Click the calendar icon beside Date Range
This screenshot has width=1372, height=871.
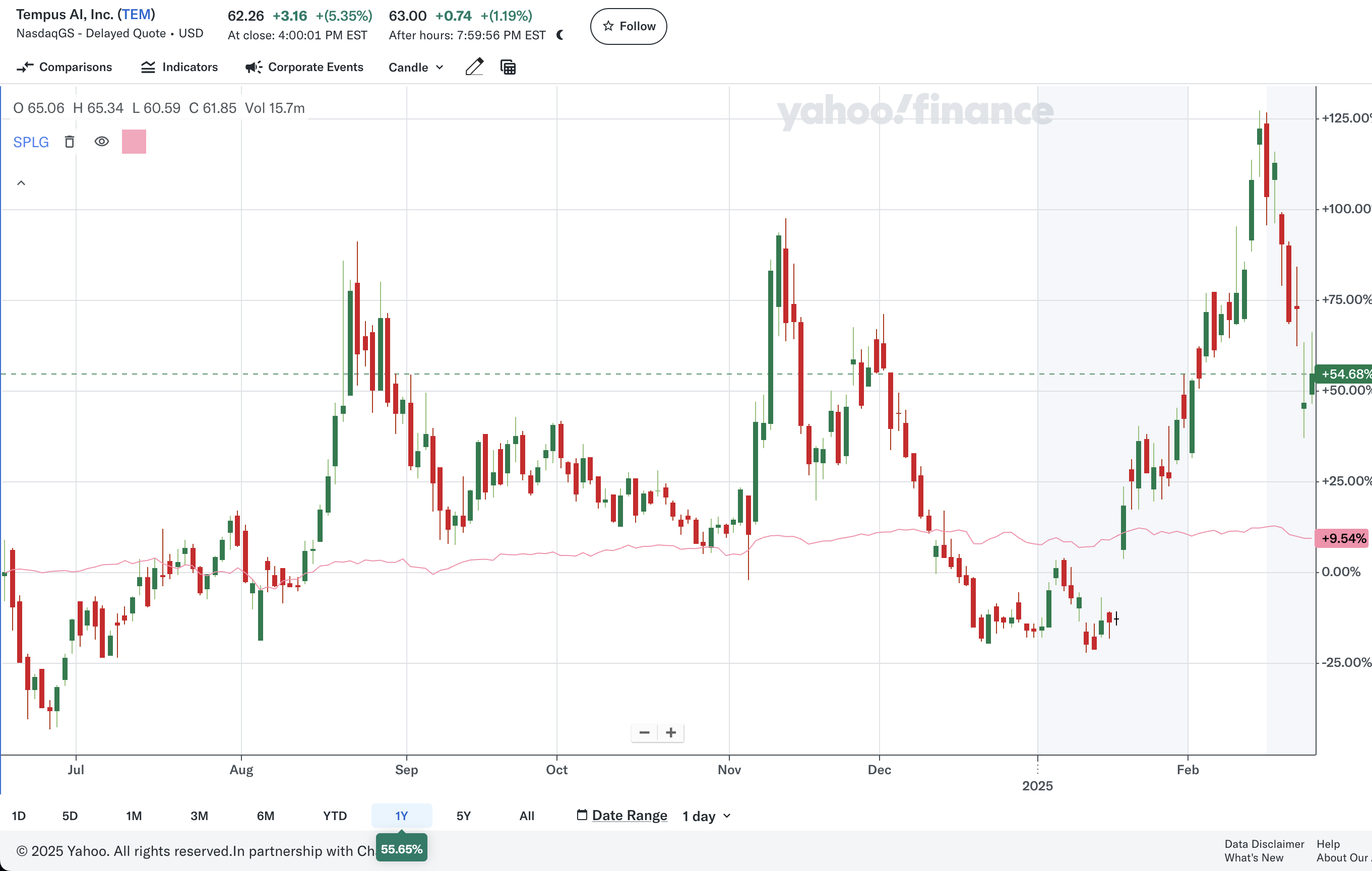point(582,815)
